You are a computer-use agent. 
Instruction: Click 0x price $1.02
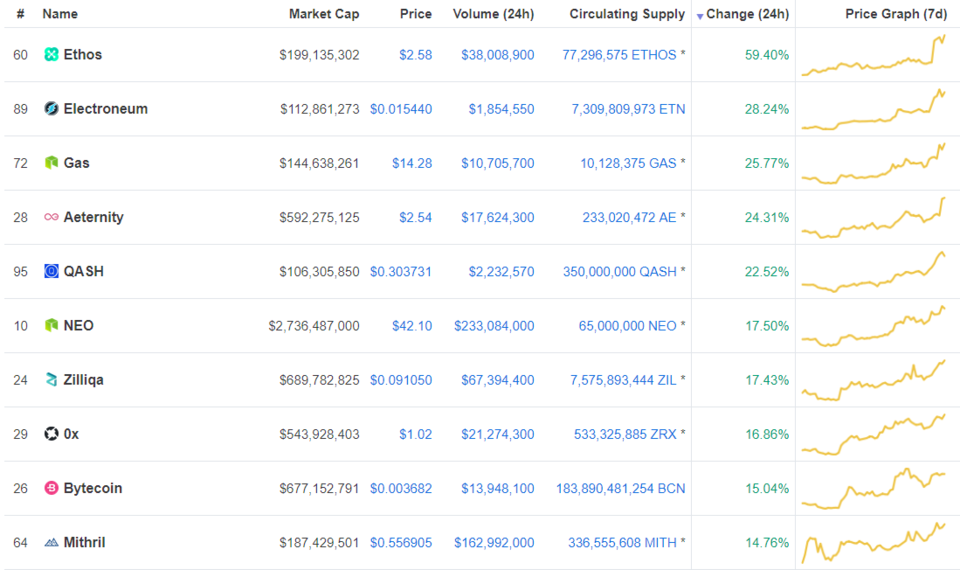[x=416, y=434]
